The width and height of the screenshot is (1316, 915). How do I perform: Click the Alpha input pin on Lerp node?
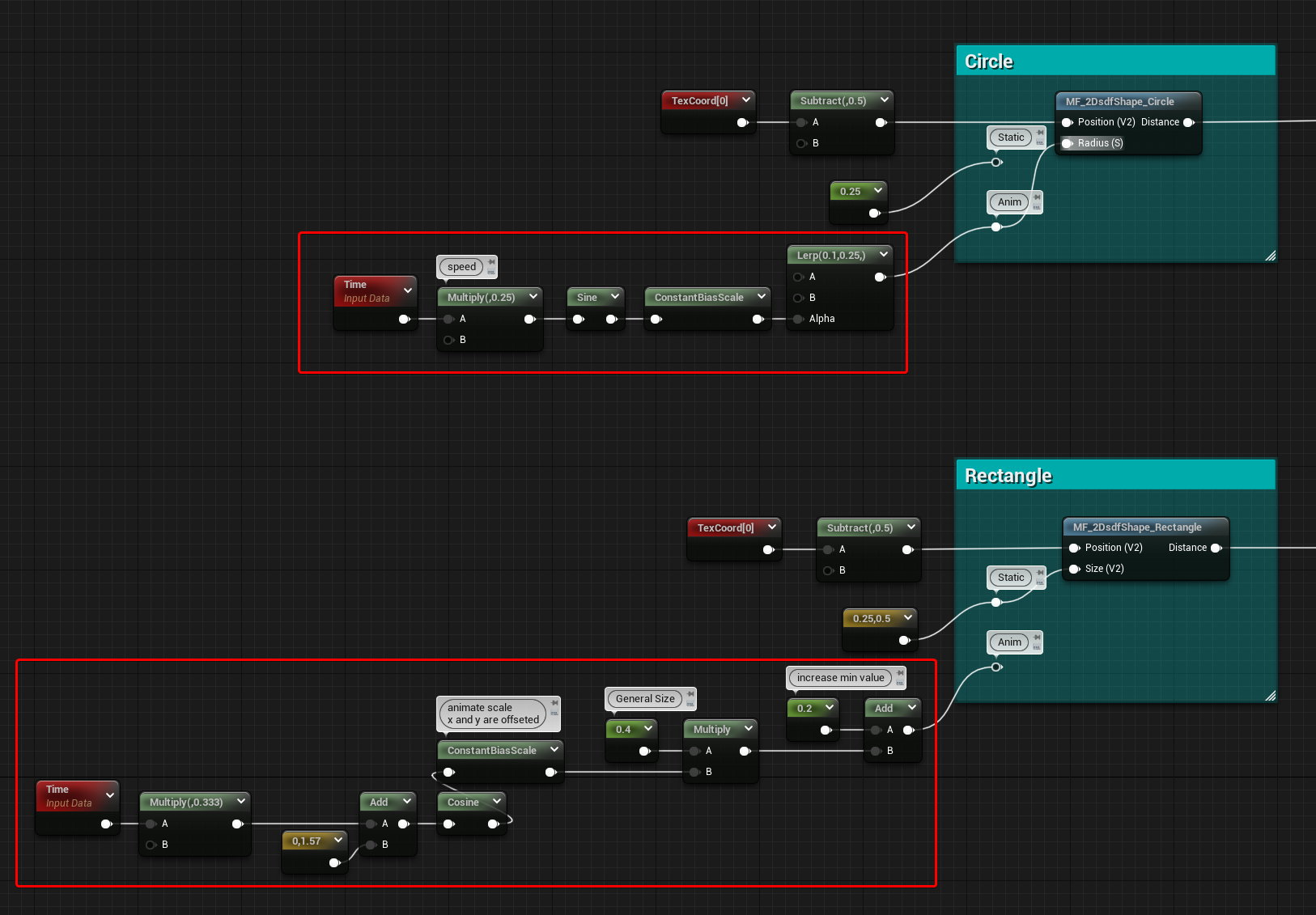point(799,319)
